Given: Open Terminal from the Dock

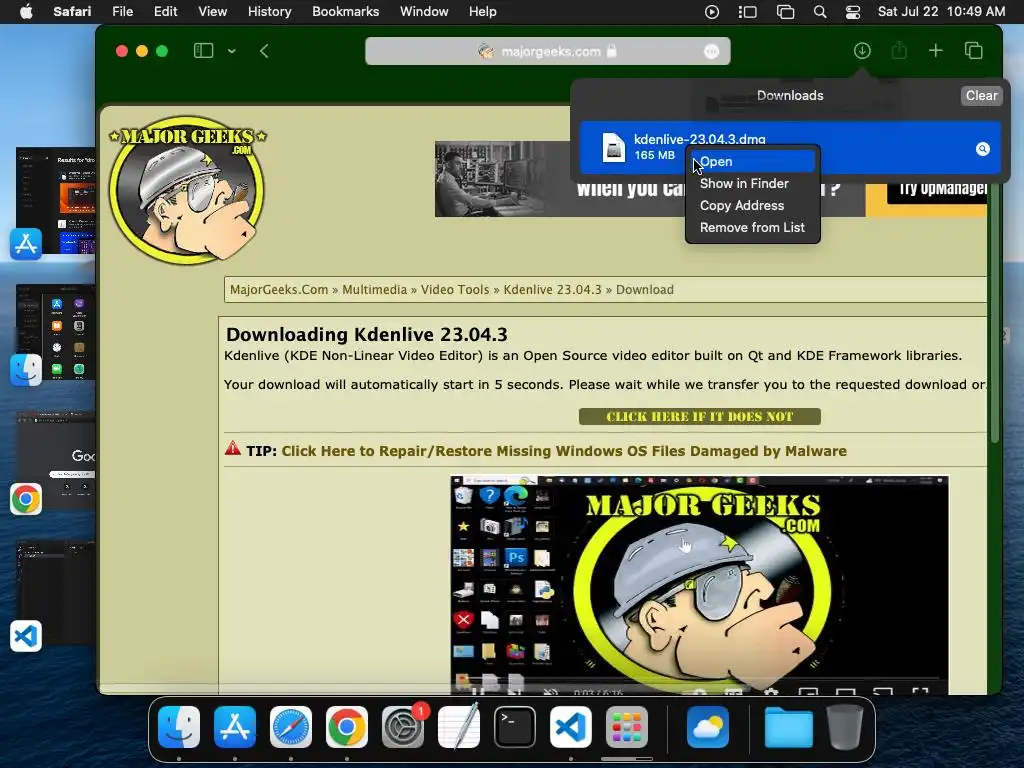Looking at the screenshot, I should 515,726.
